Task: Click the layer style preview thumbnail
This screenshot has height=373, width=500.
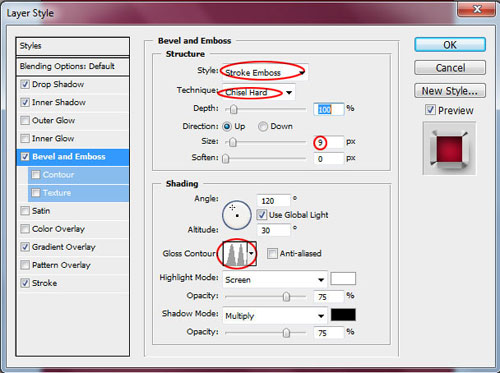Action: [x=449, y=148]
